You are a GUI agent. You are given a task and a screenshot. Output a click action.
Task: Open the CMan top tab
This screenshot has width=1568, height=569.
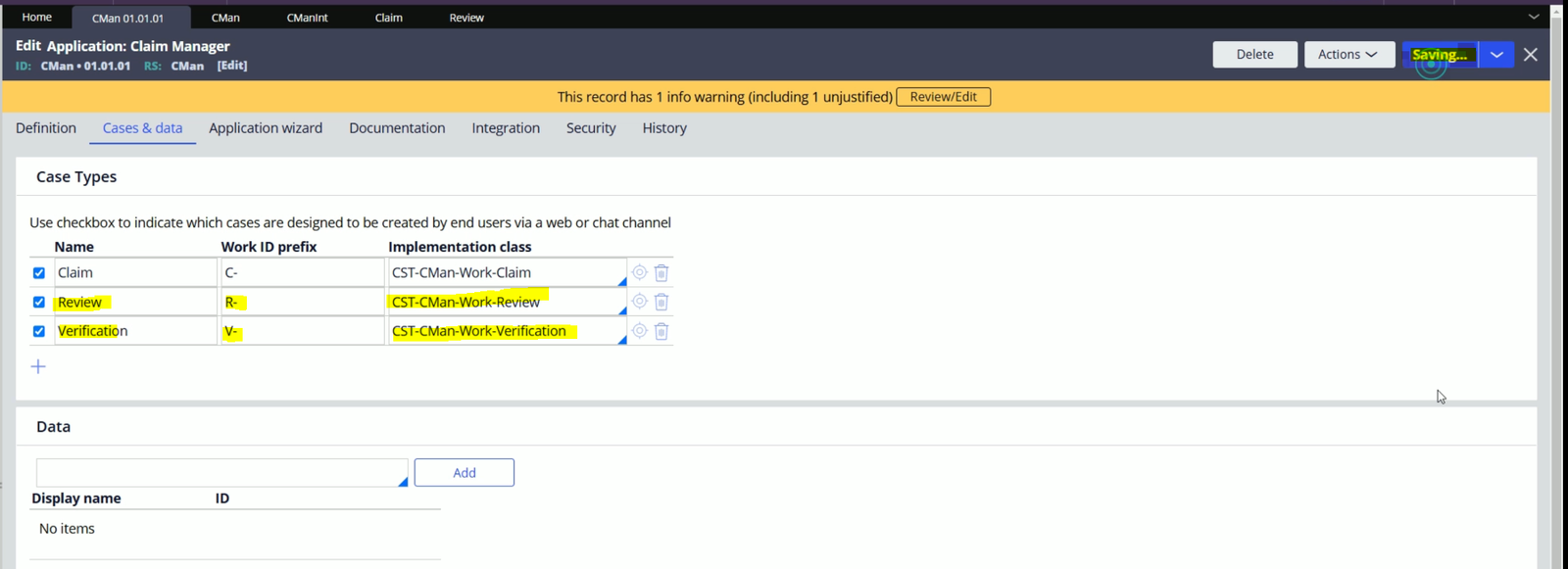[x=225, y=18]
